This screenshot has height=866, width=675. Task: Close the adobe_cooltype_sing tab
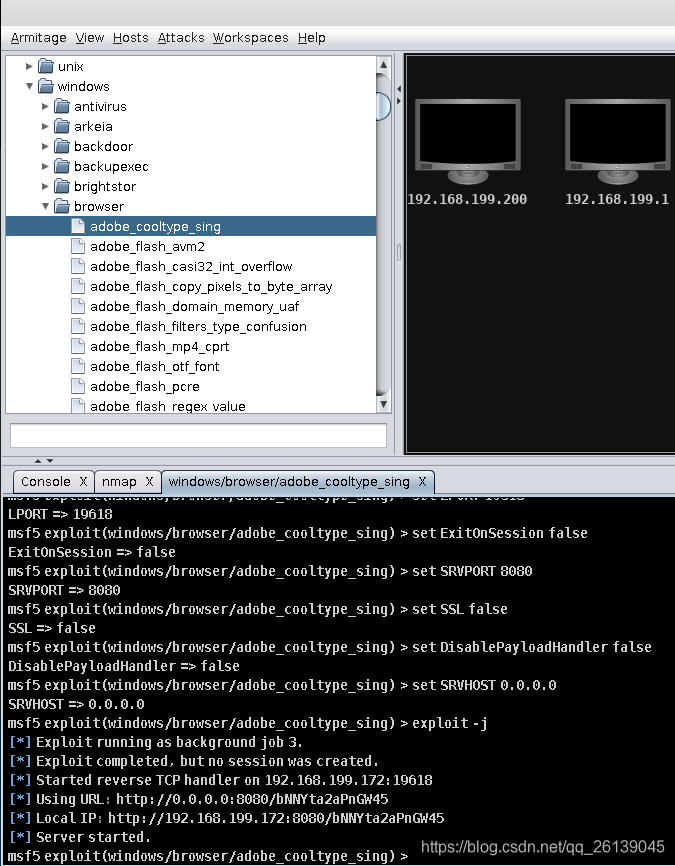point(422,482)
